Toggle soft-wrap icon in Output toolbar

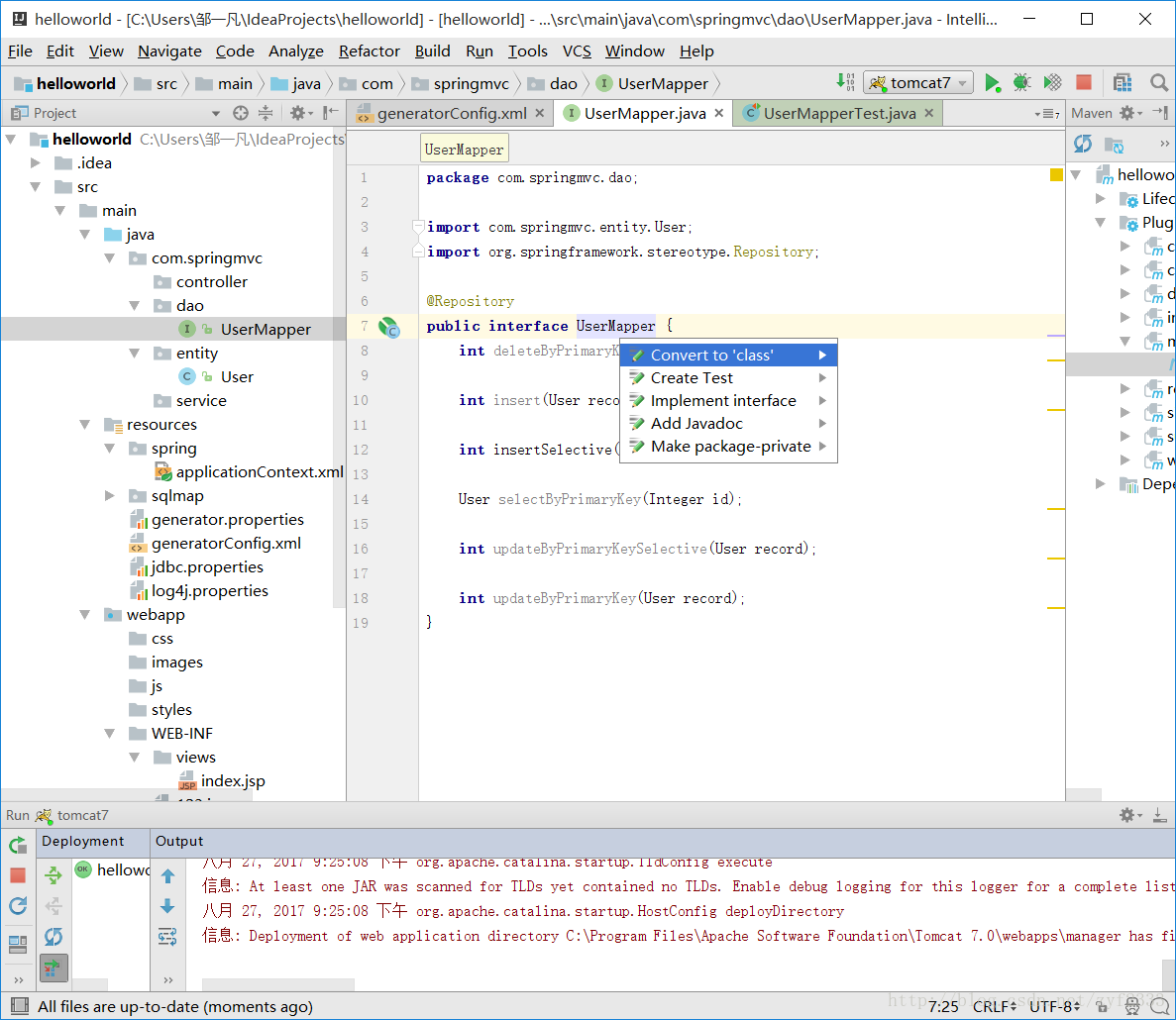pos(167,936)
